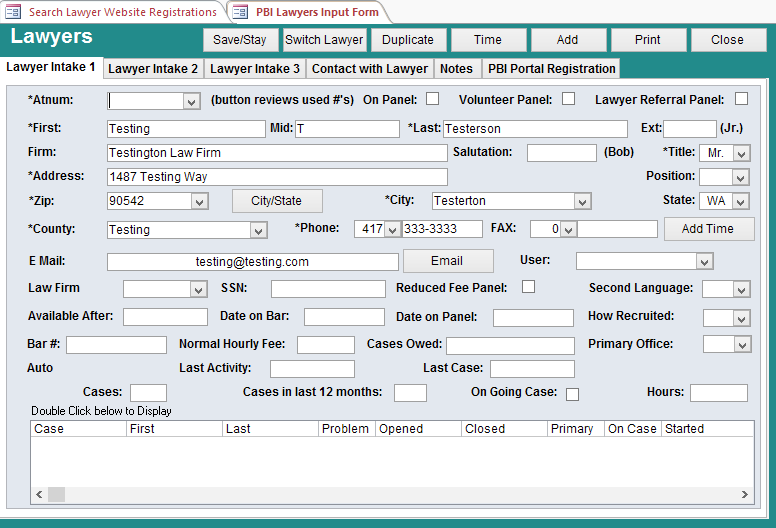This screenshot has width=776, height=528.
Task: Toggle the Volunteer Panel checkbox
Action: [x=569, y=98]
